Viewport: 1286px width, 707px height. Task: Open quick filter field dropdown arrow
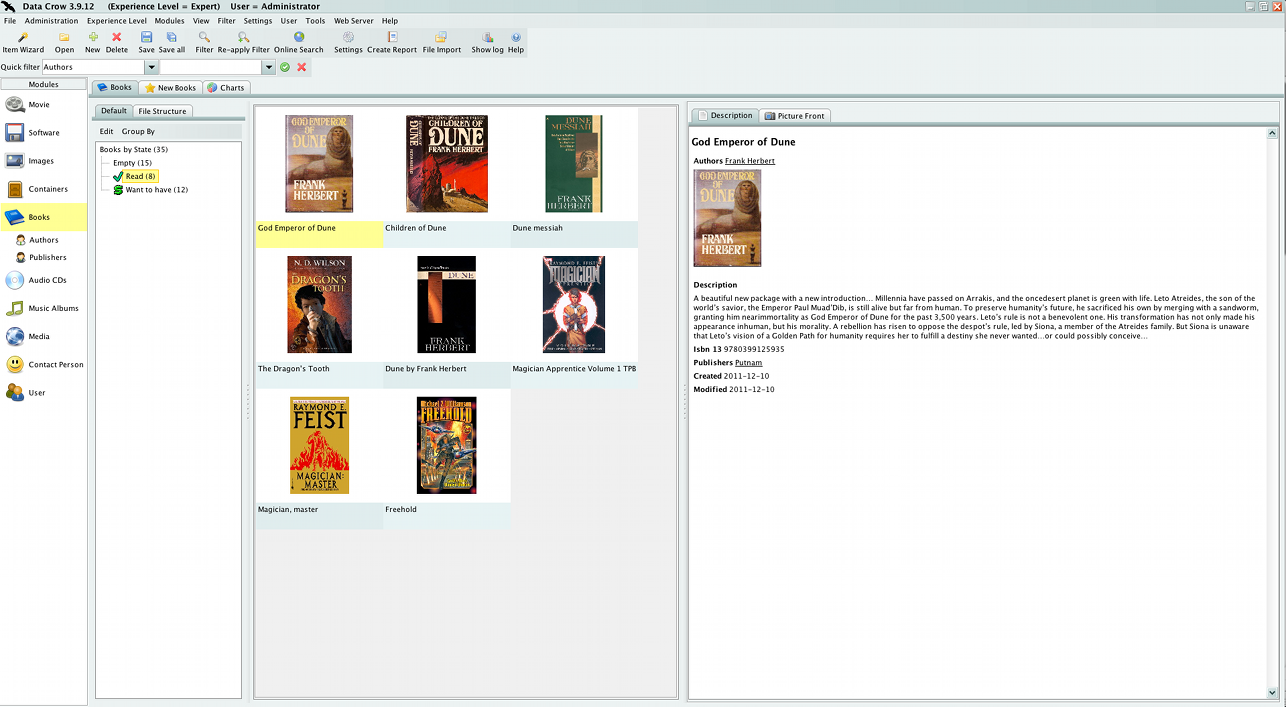tap(152, 67)
